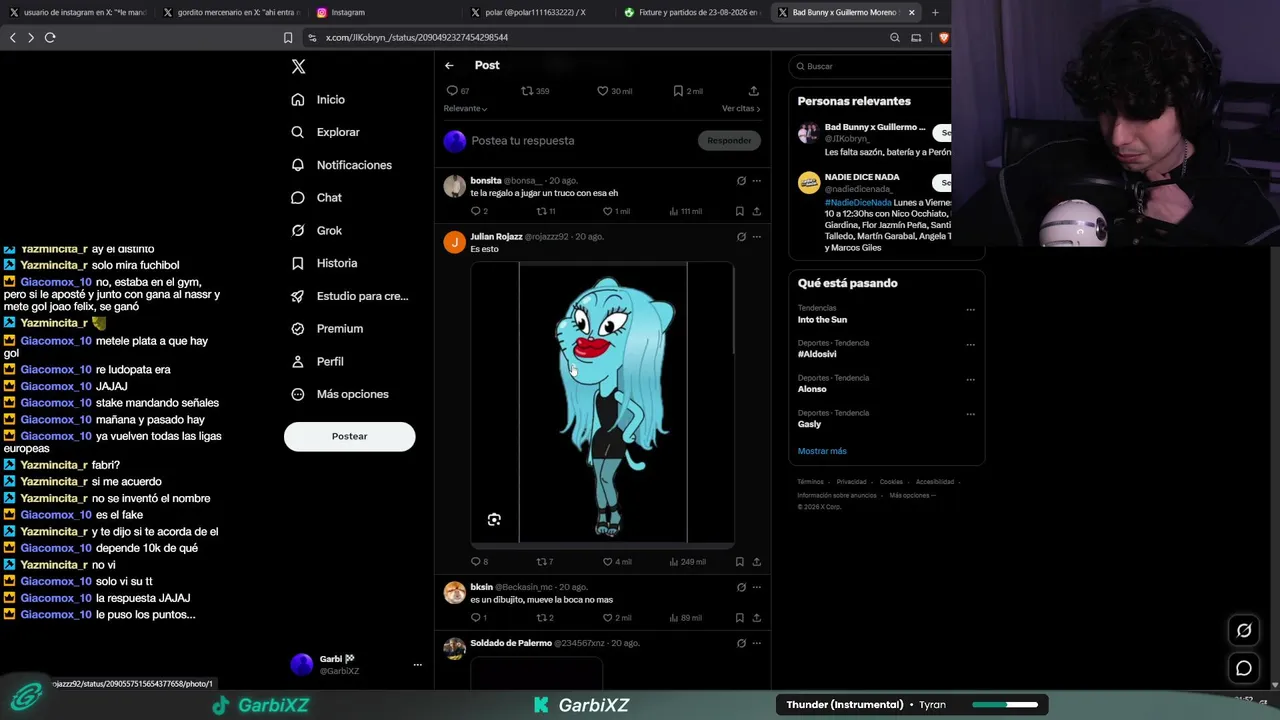This screenshot has height=720, width=1280.
Task: Open the floating Grok button
Action: pos(1244,630)
